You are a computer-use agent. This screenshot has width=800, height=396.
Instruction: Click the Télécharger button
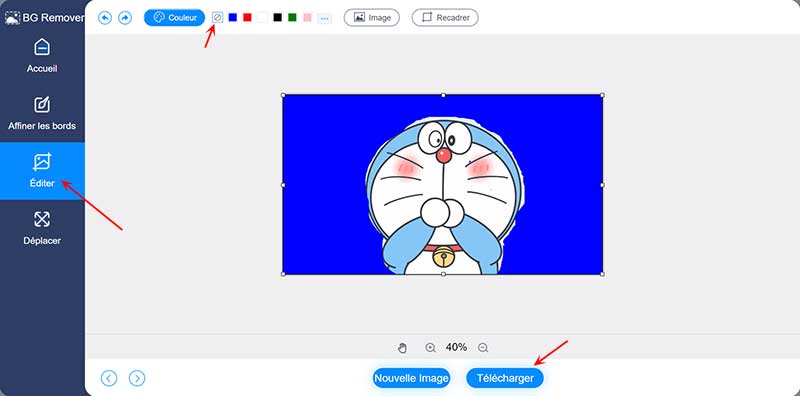click(x=505, y=378)
